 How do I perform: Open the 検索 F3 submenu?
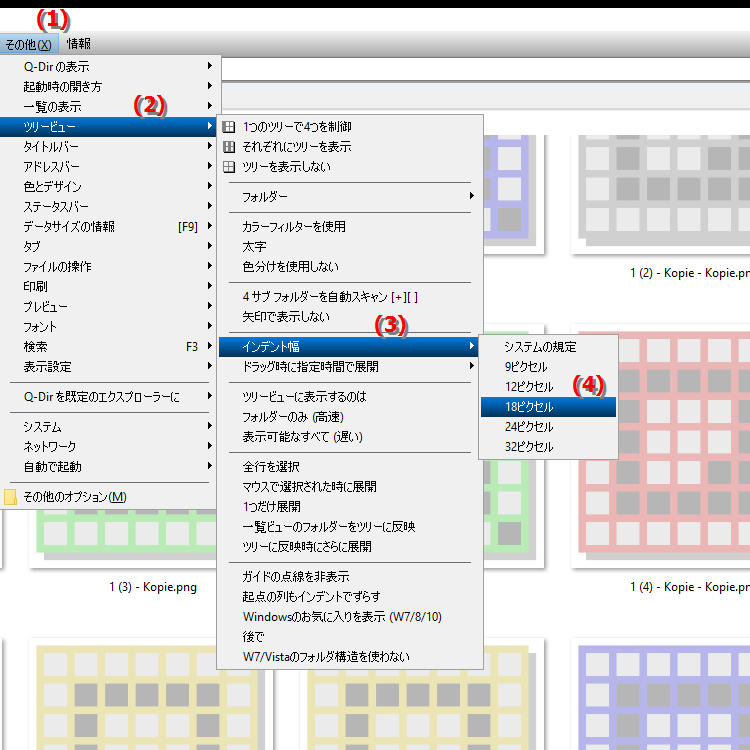pyautogui.click(x=109, y=346)
